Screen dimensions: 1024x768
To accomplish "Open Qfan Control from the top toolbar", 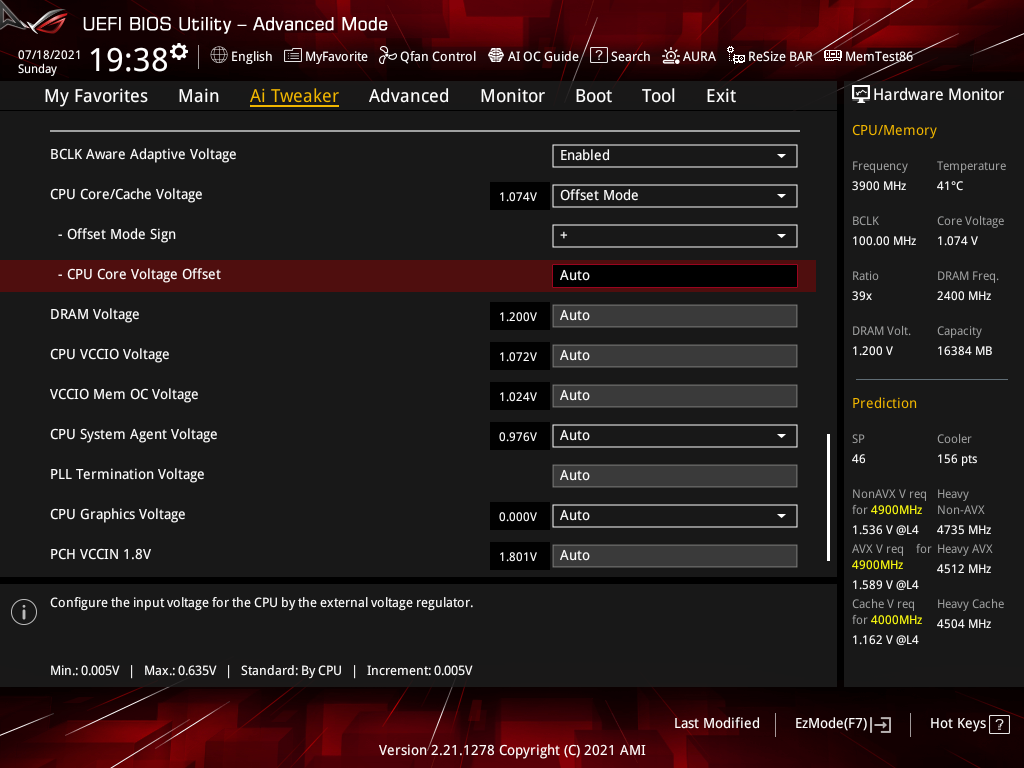I will tap(427, 56).
